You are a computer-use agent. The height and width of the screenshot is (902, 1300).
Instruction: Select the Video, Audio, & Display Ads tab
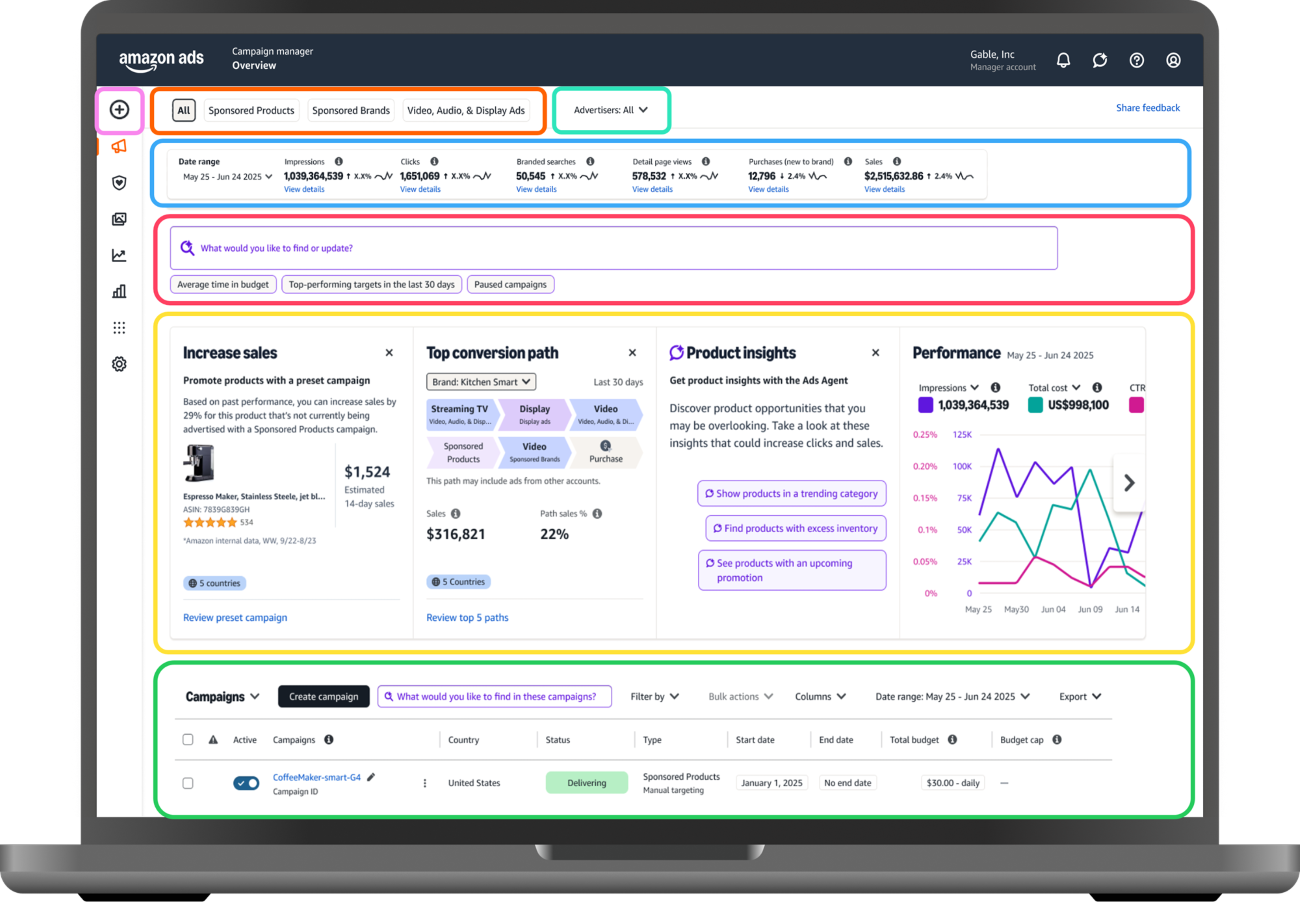pos(466,111)
